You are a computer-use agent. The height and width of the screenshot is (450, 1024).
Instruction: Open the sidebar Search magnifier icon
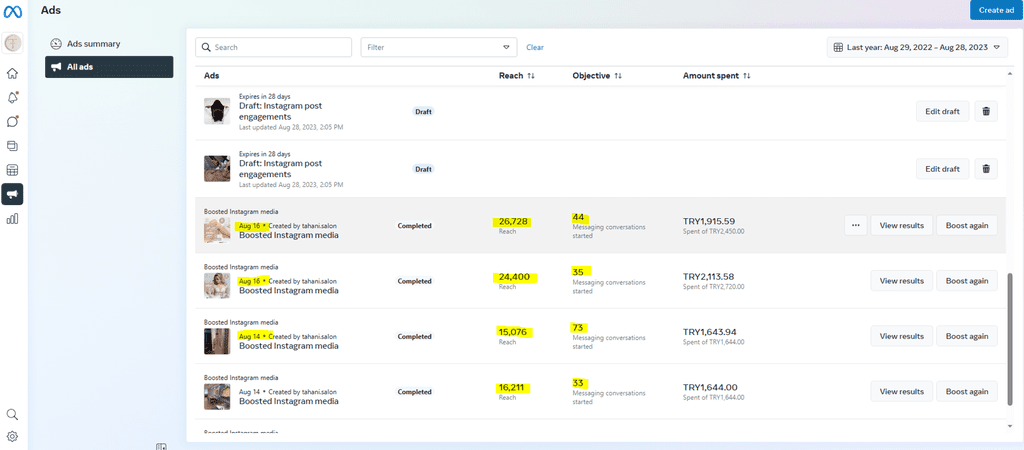pyautogui.click(x=12, y=415)
